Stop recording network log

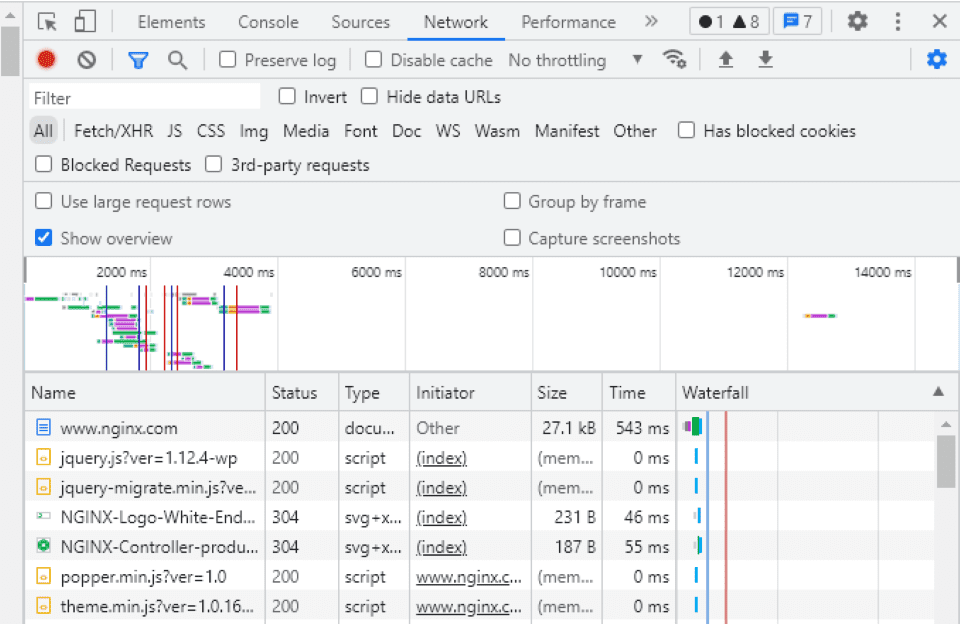47,59
